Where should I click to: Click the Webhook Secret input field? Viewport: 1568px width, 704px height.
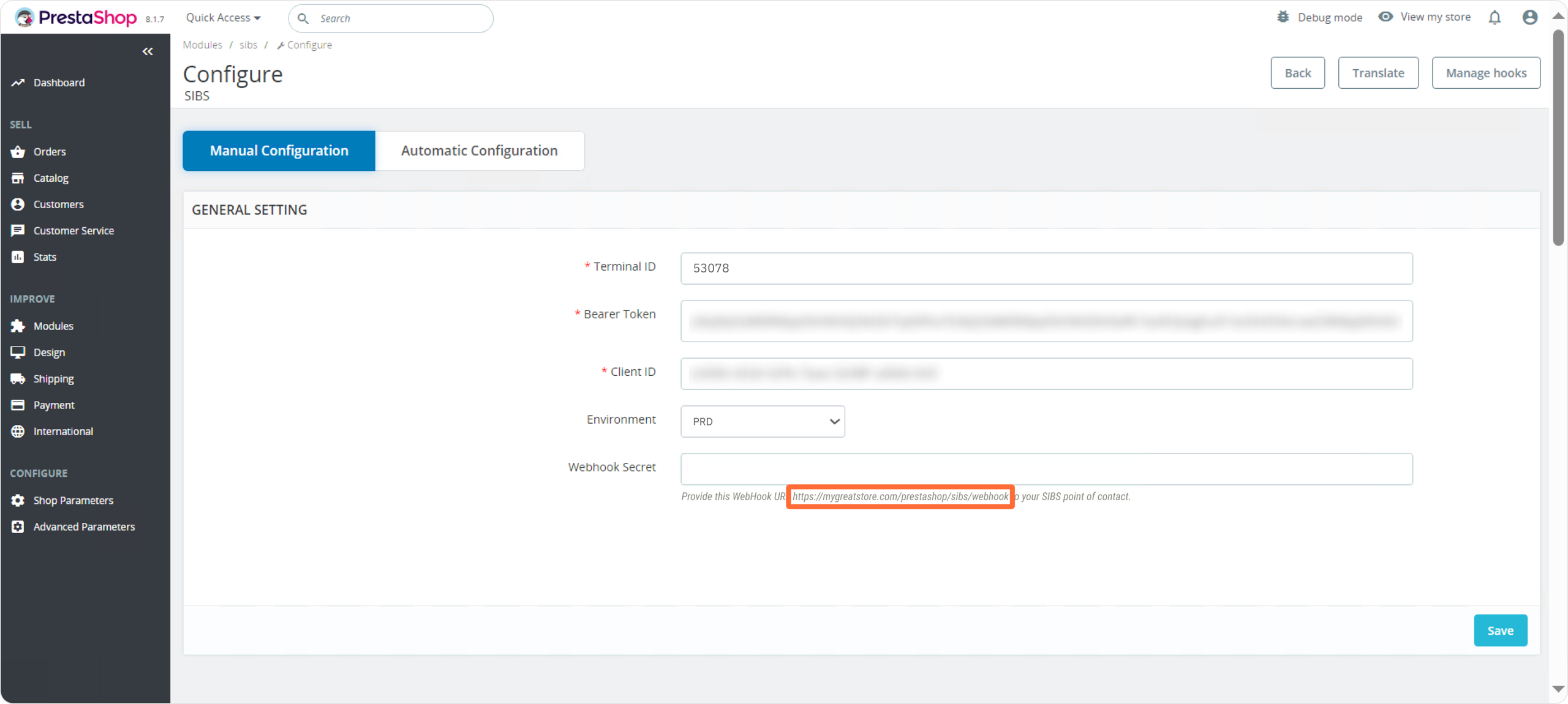click(1046, 470)
